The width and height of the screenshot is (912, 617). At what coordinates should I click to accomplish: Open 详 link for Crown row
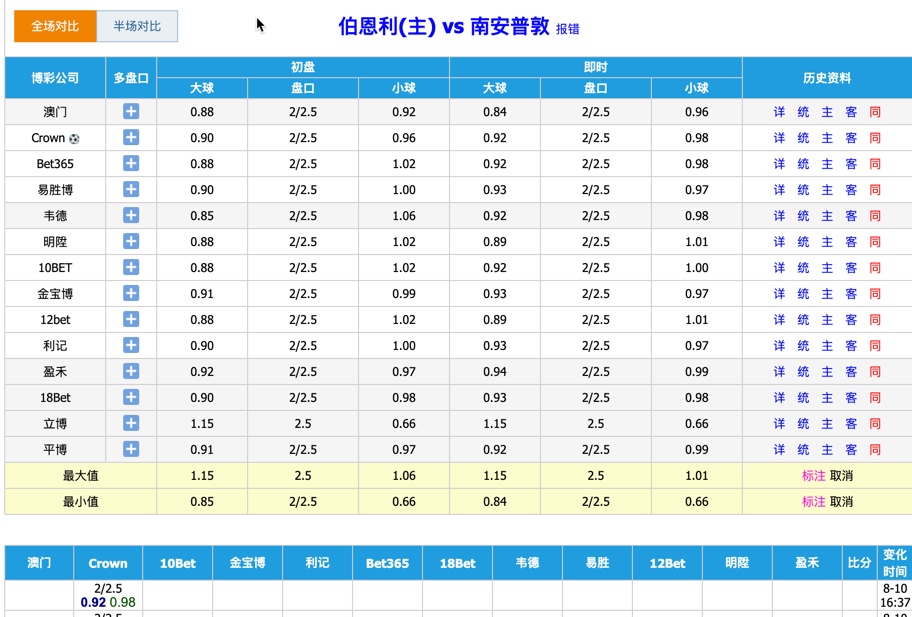pos(779,138)
